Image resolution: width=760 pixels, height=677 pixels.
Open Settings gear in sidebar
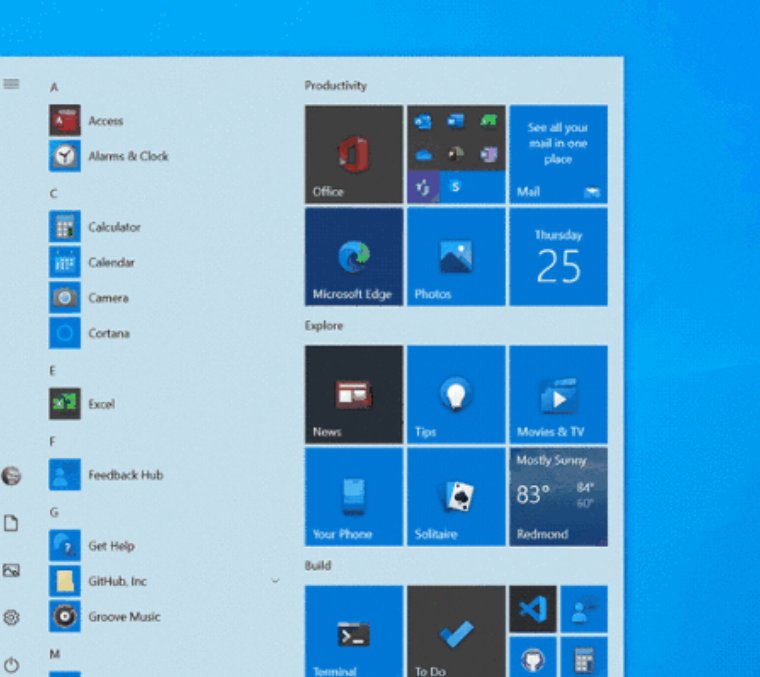(x=11, y=617)
